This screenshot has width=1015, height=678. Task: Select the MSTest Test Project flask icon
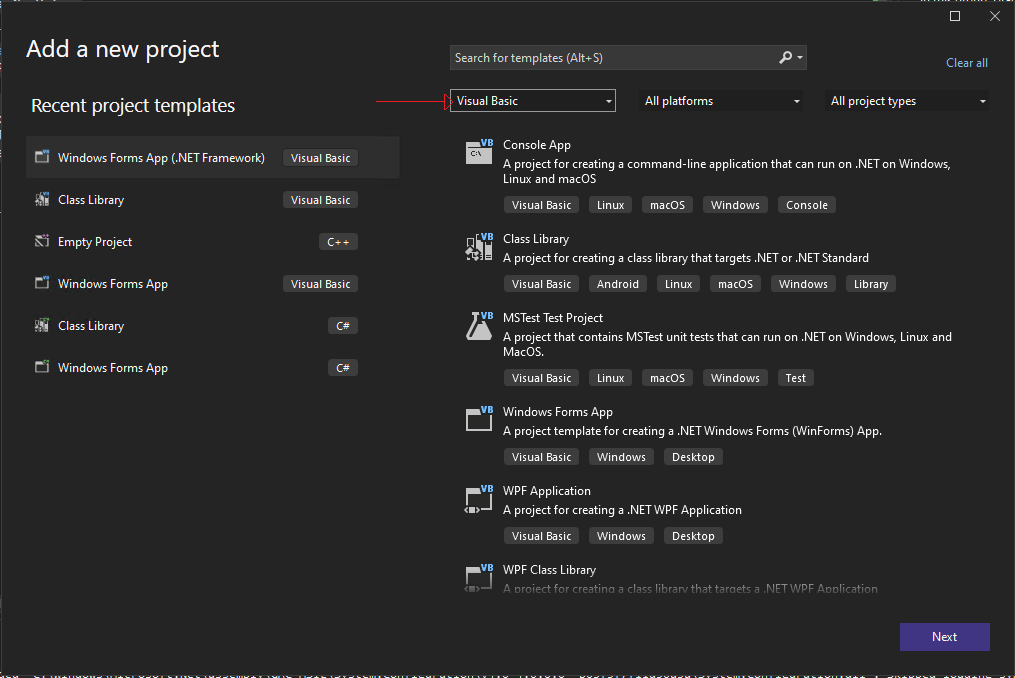click(x=478, y=325)
